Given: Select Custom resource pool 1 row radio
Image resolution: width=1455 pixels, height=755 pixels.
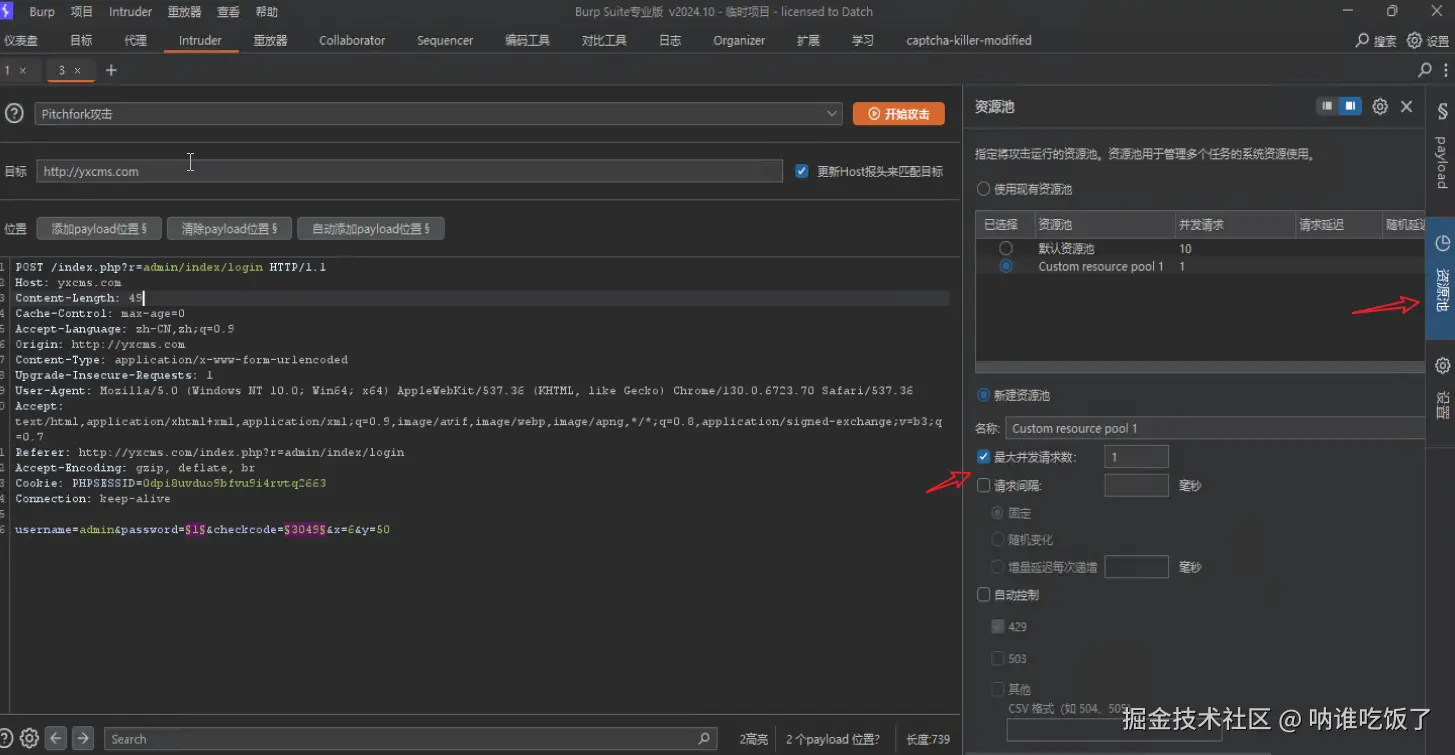Looking at the screenshot, I should point(1006,266).
